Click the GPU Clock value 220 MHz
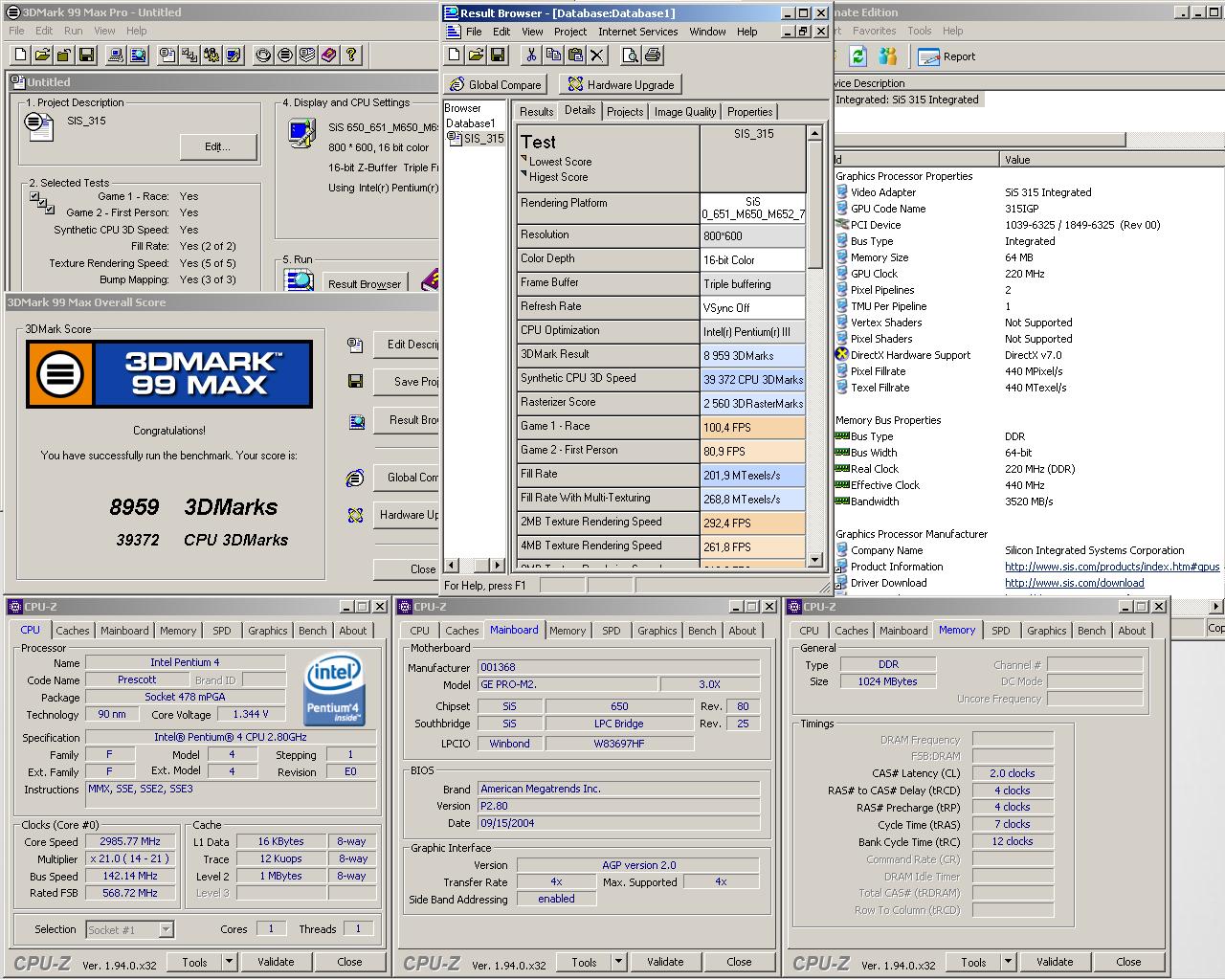Screen dimensions: 1225x980 pos(1025,274)
